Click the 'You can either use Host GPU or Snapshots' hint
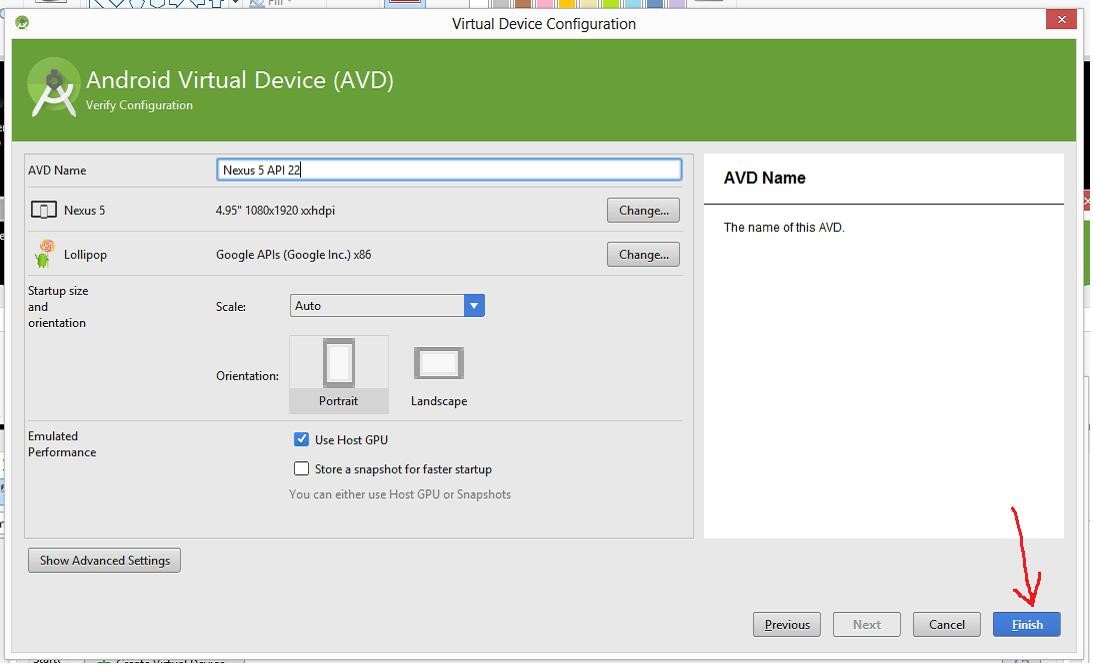Screen dimensions: 1093x665 400,494
